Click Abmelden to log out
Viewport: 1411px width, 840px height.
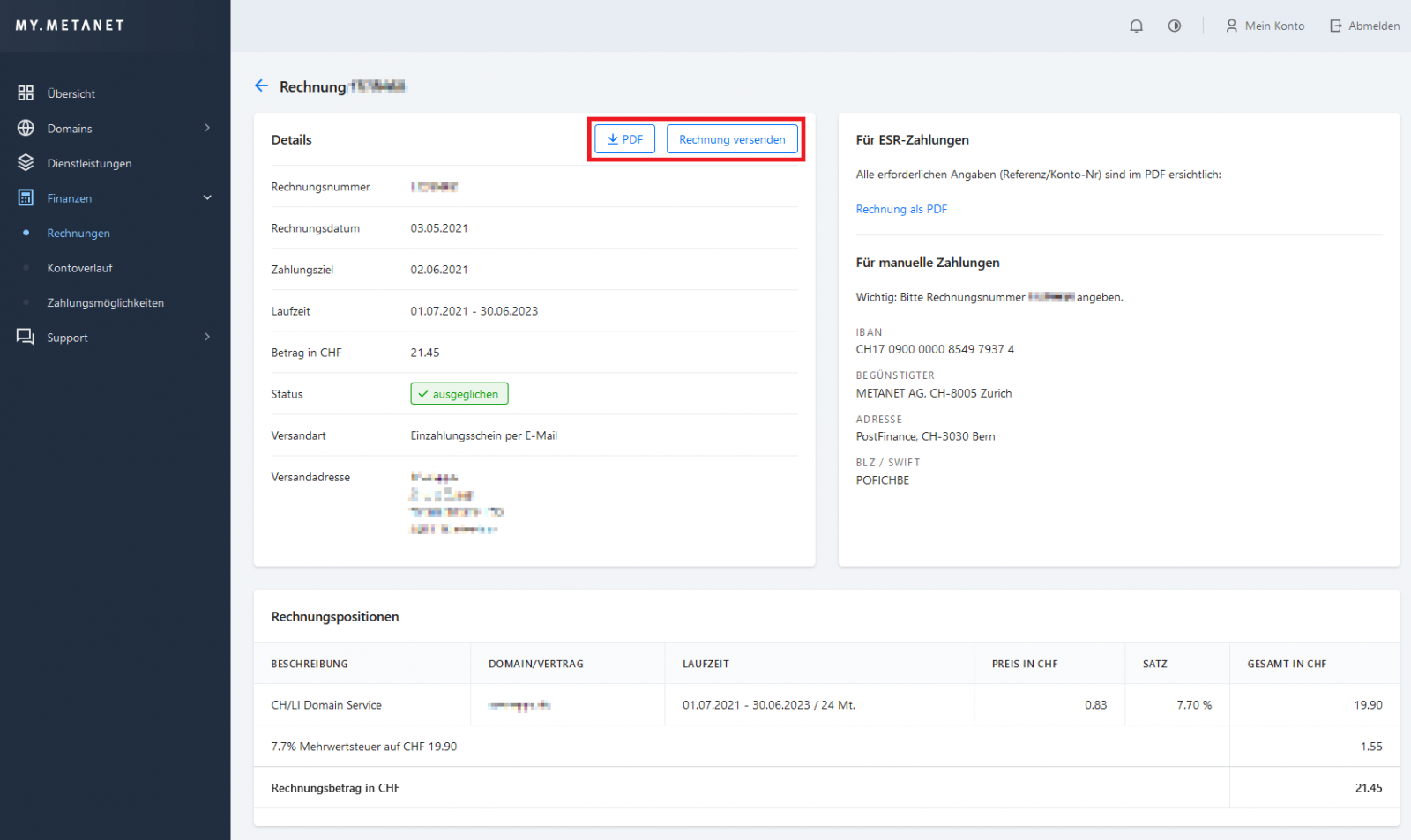pos(1364,26)
